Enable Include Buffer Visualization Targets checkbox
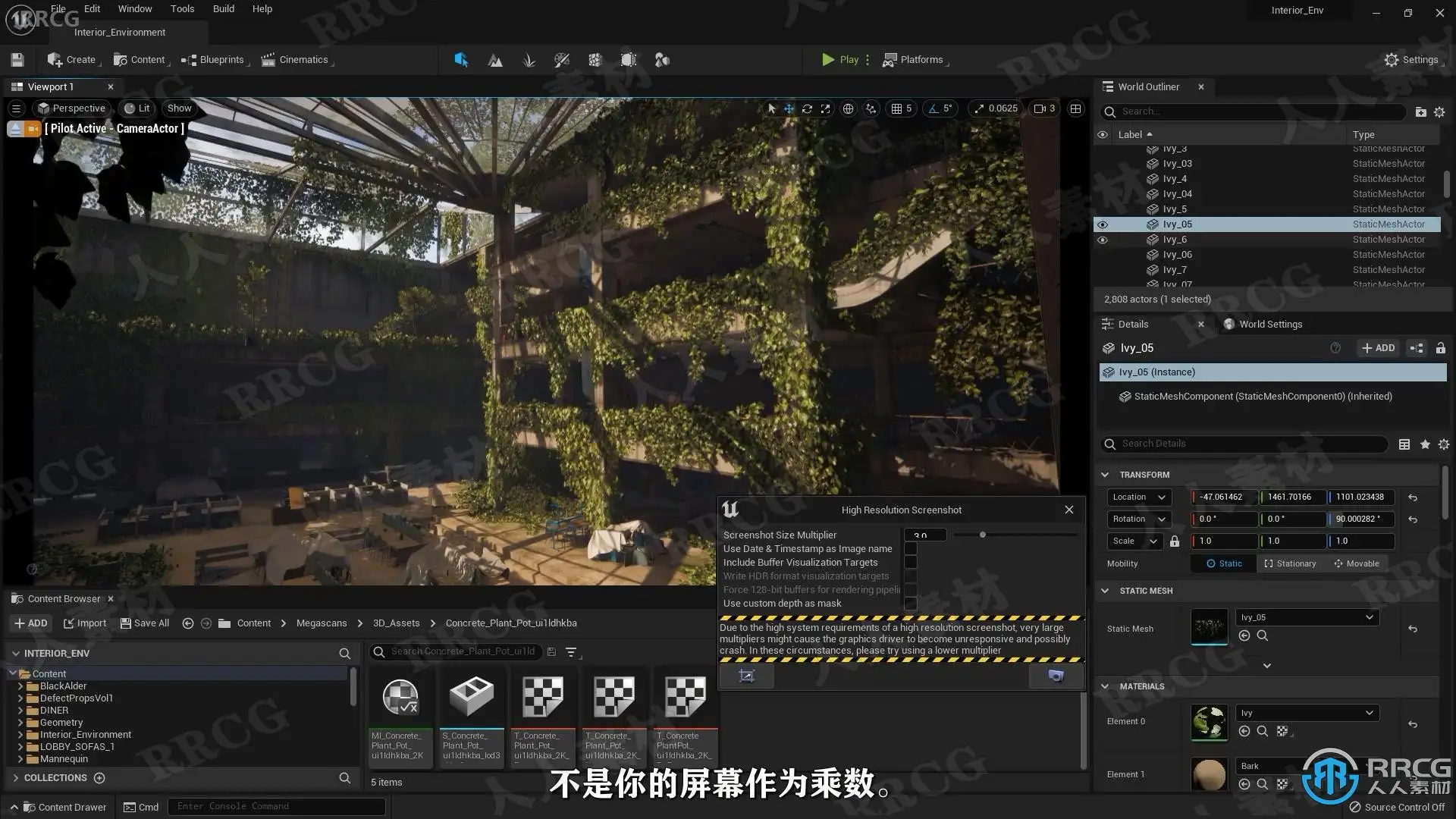This screenshot has height=819, width=1456. (911, 563)
